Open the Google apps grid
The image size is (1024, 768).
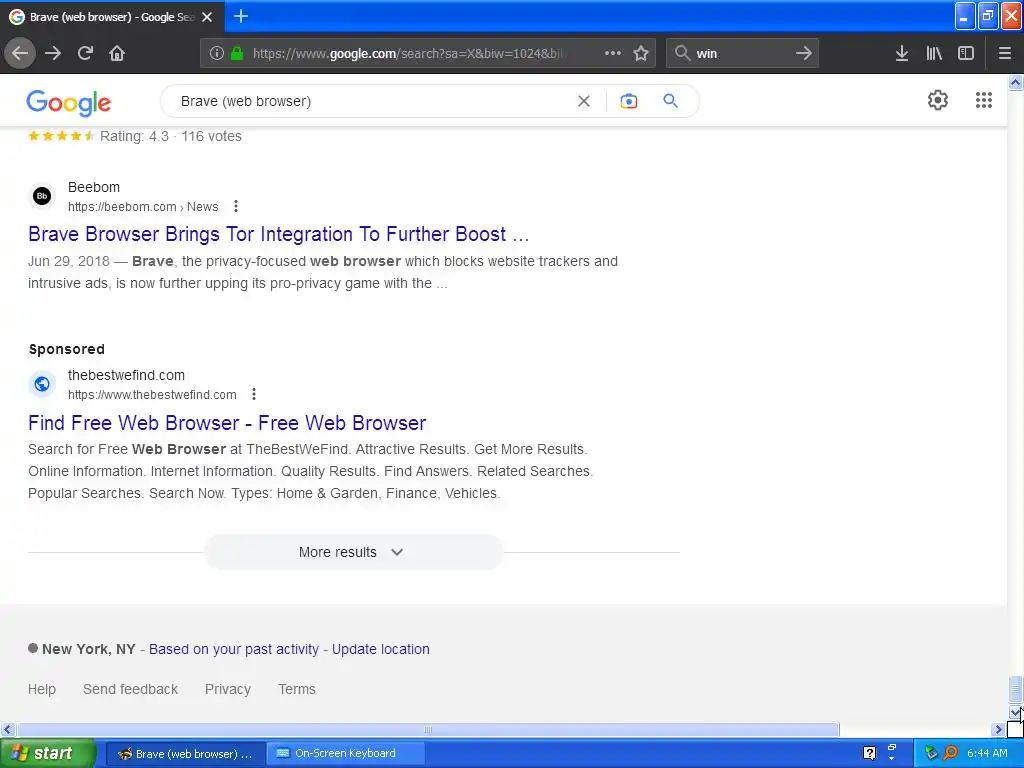(984, 100)
